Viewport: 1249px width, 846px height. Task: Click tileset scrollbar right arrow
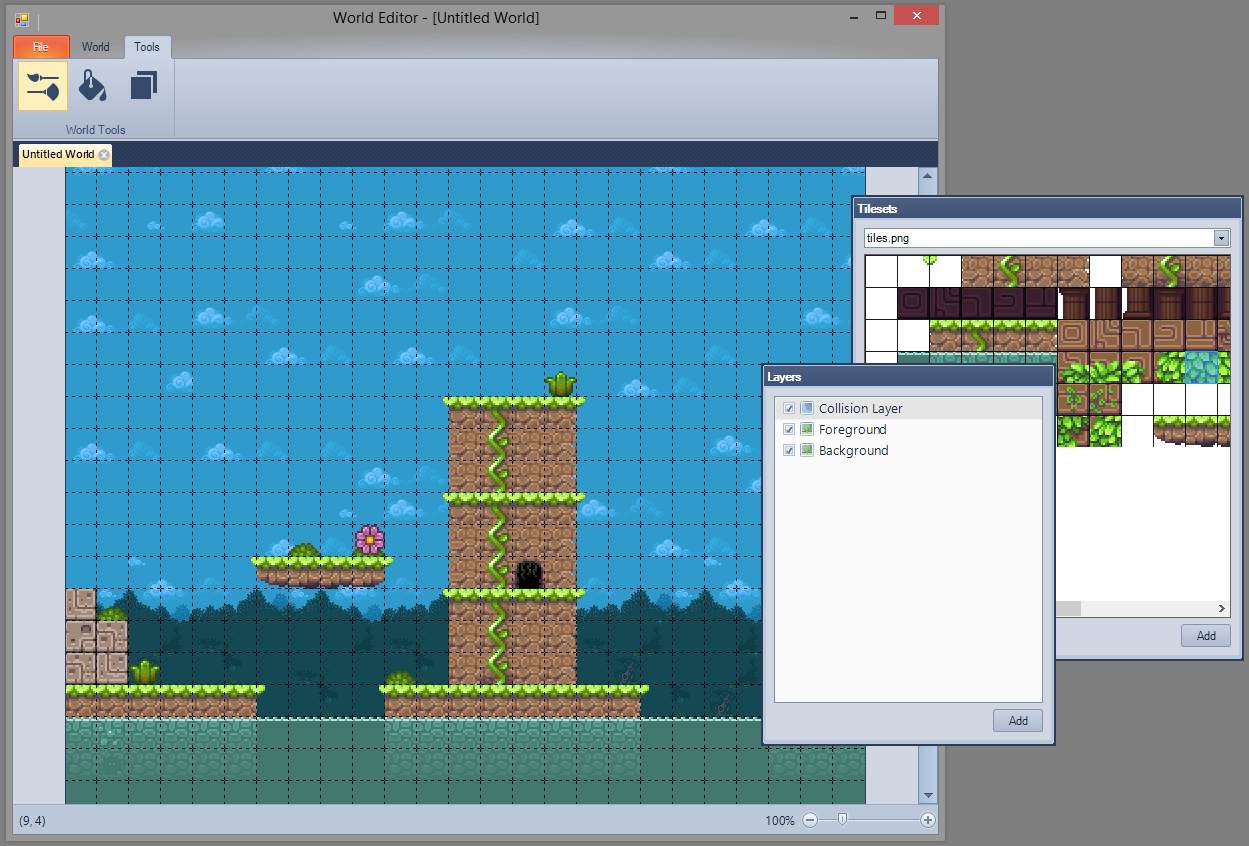pos(1222,608)
